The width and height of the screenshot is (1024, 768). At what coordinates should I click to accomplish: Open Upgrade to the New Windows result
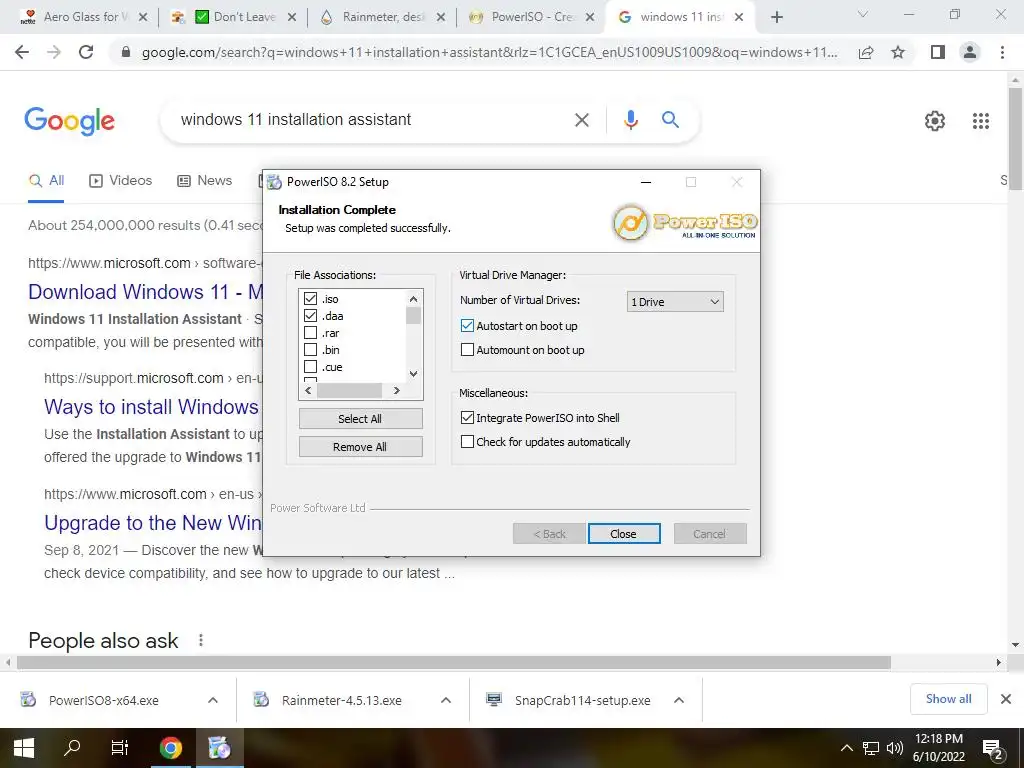[153, 522]
